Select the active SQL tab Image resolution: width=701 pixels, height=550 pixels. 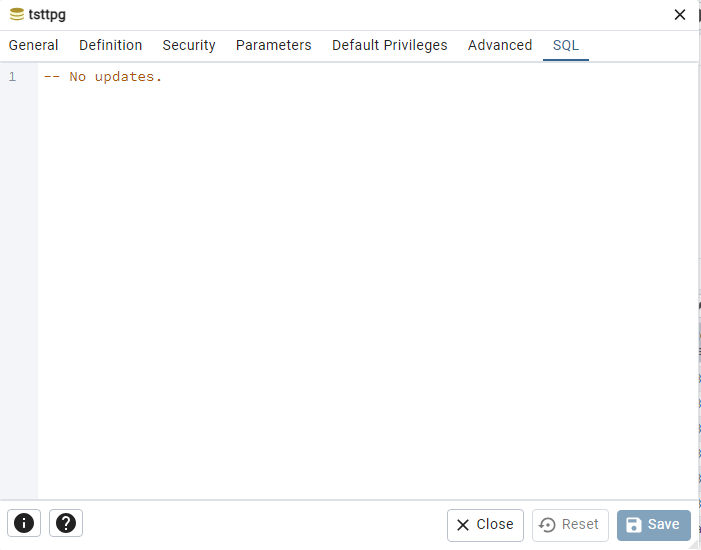(x=566, y=45)
